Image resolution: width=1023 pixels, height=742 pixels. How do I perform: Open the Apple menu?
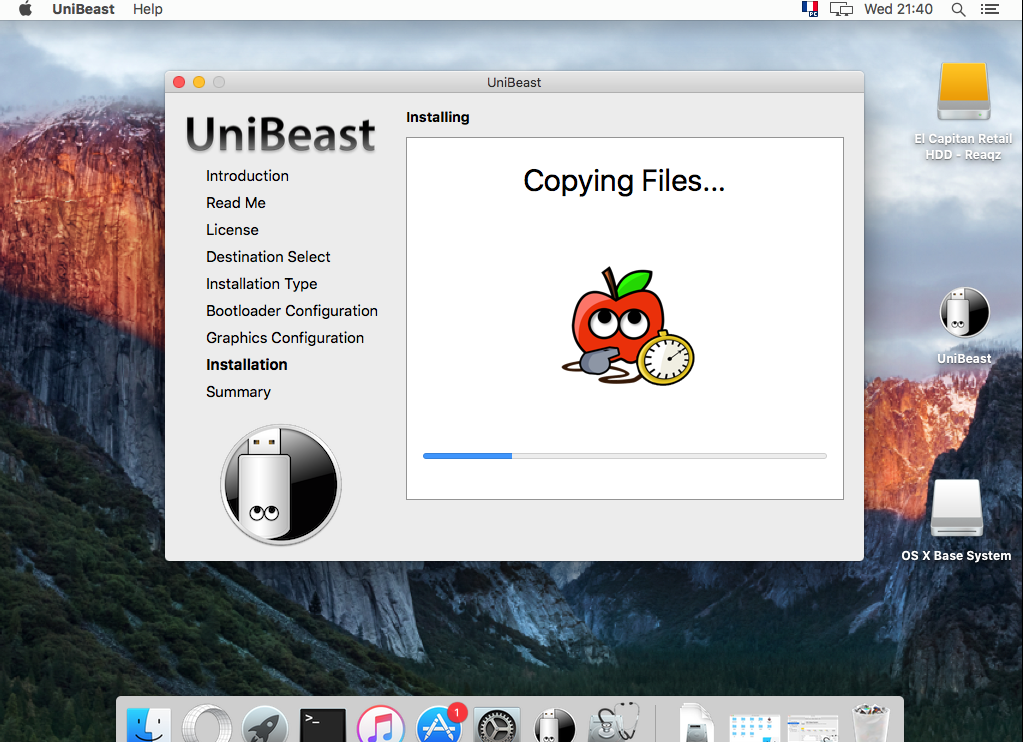(x=25, y=9)
